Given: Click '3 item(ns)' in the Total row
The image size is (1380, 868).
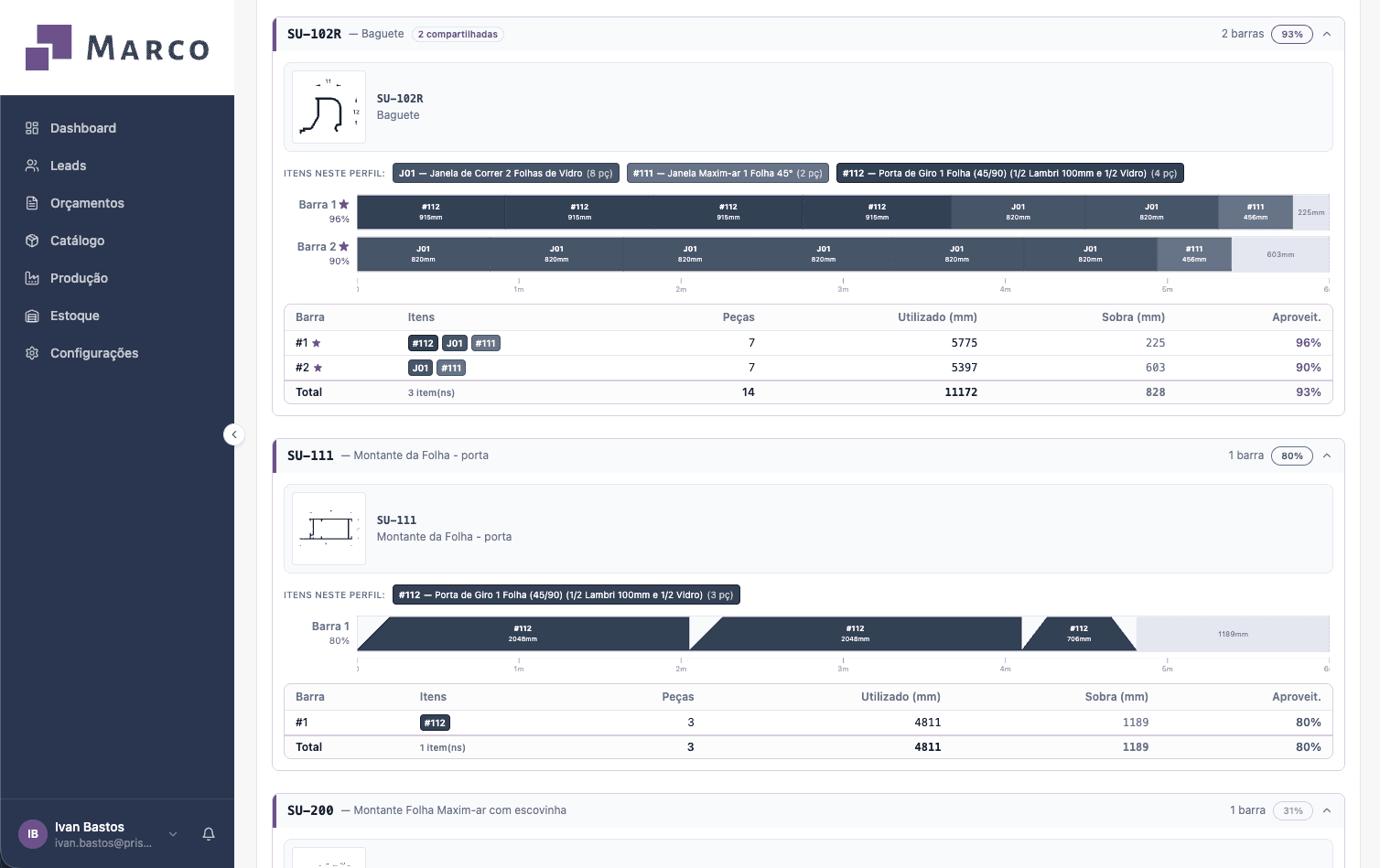Looking at the screenshot, I should [x=431, y=393].
